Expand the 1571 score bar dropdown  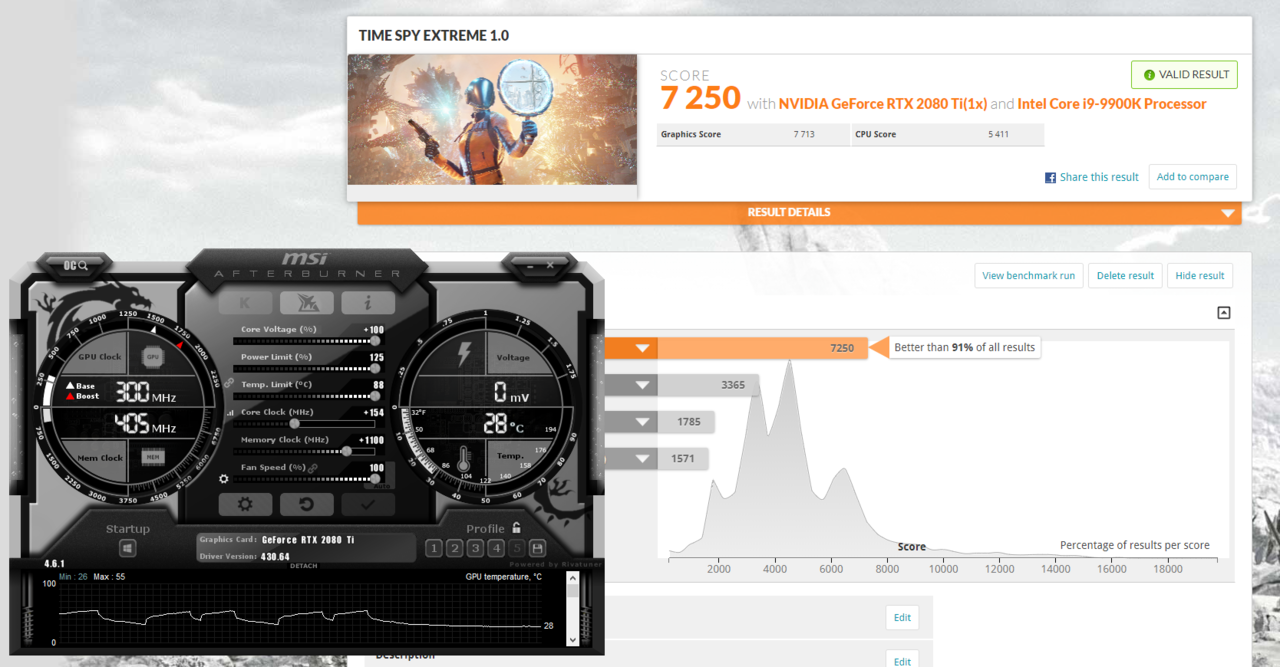click(x=643, y=459)
